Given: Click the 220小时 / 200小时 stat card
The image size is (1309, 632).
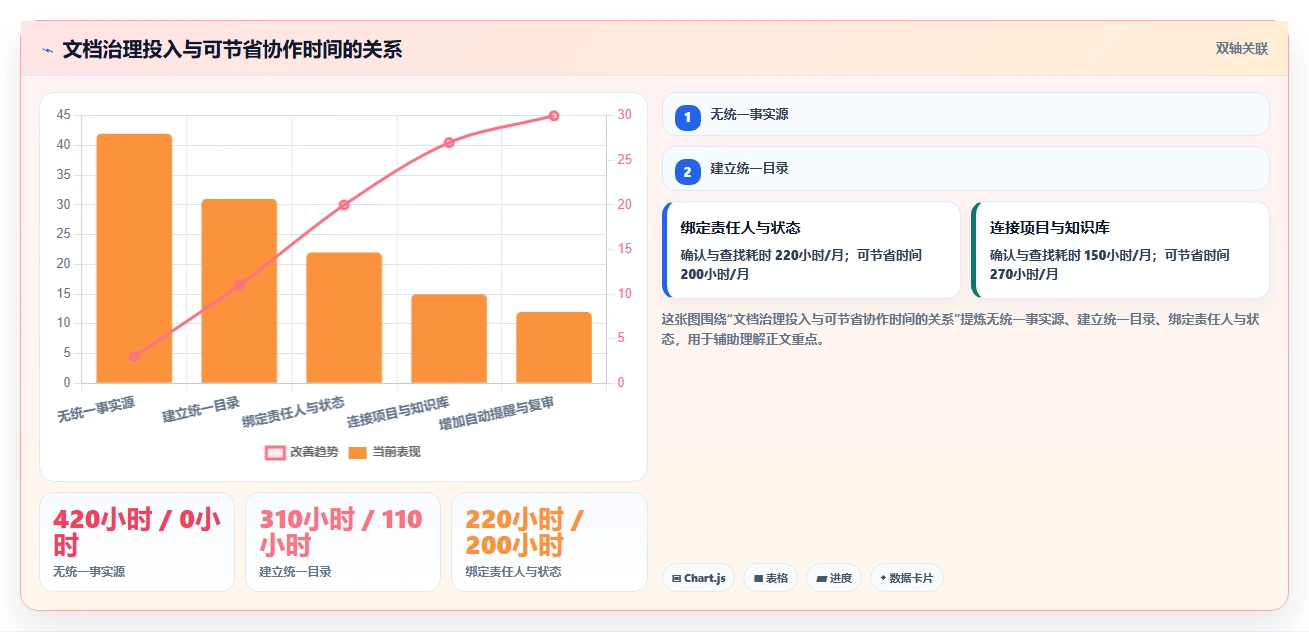Looking at the screenshot, I should click(549, 542).
